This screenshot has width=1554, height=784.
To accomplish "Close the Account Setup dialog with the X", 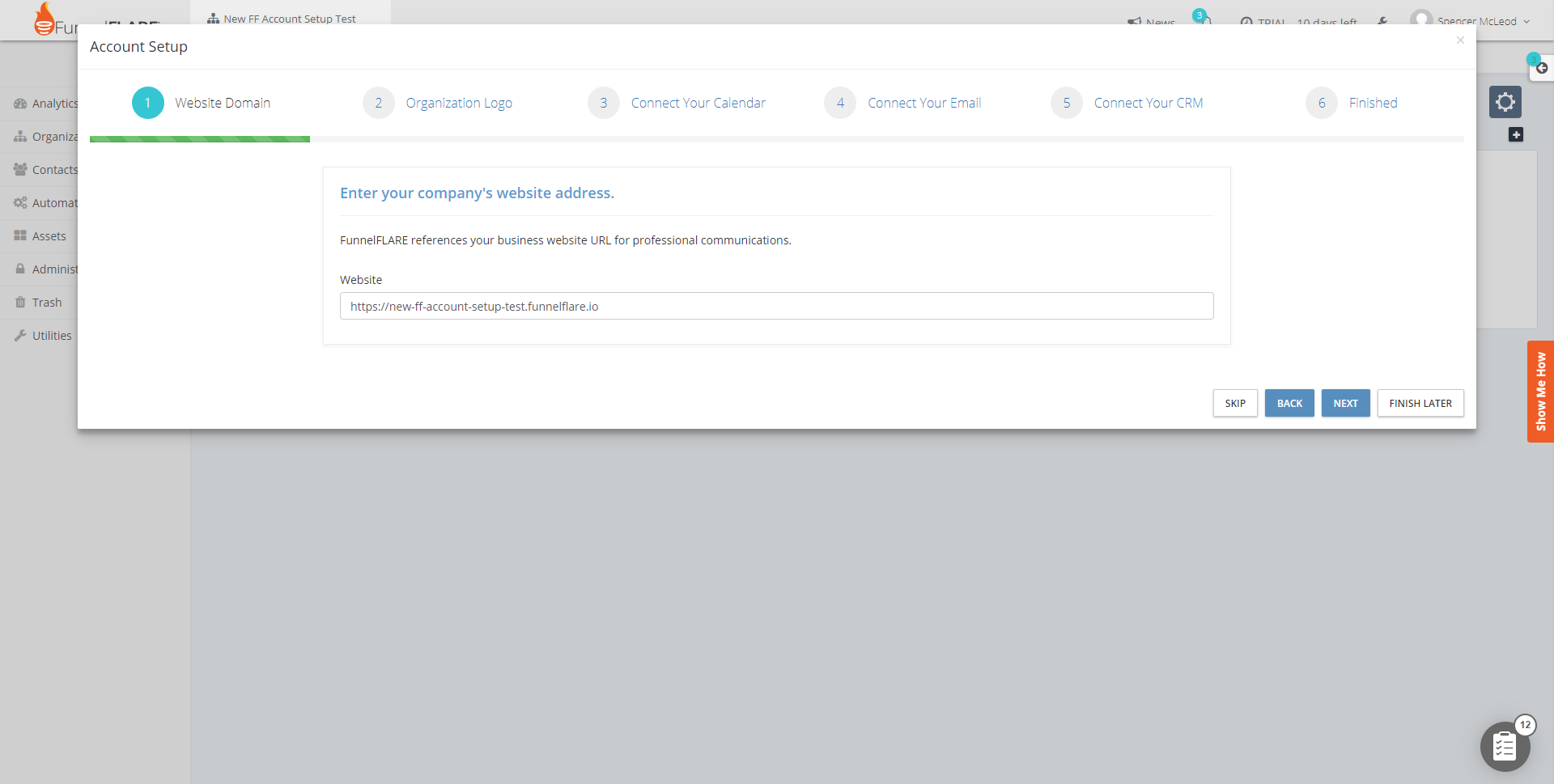I will (x=1460, y=40).
